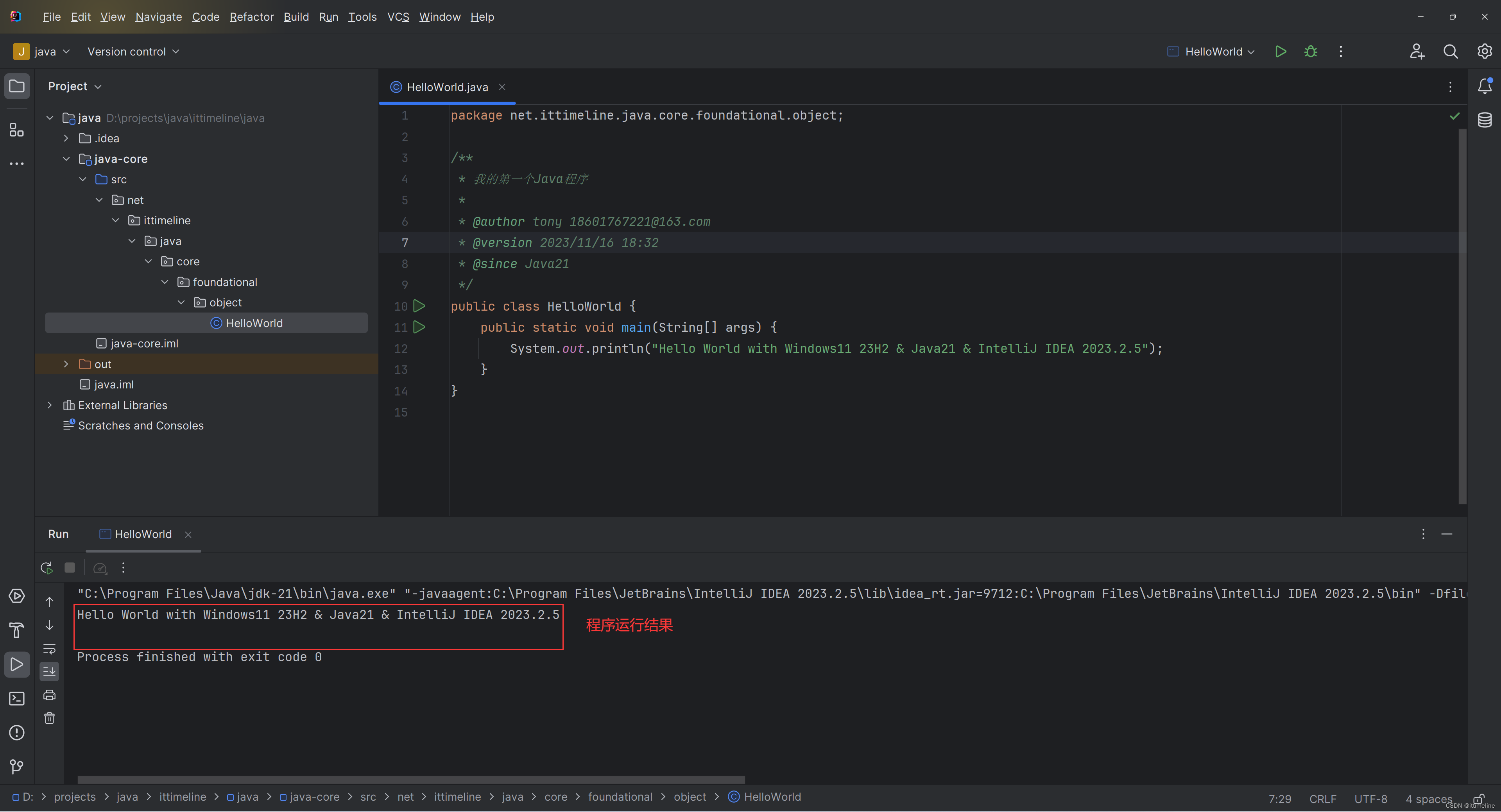Open Project view selector dropdown

(75, 86)
